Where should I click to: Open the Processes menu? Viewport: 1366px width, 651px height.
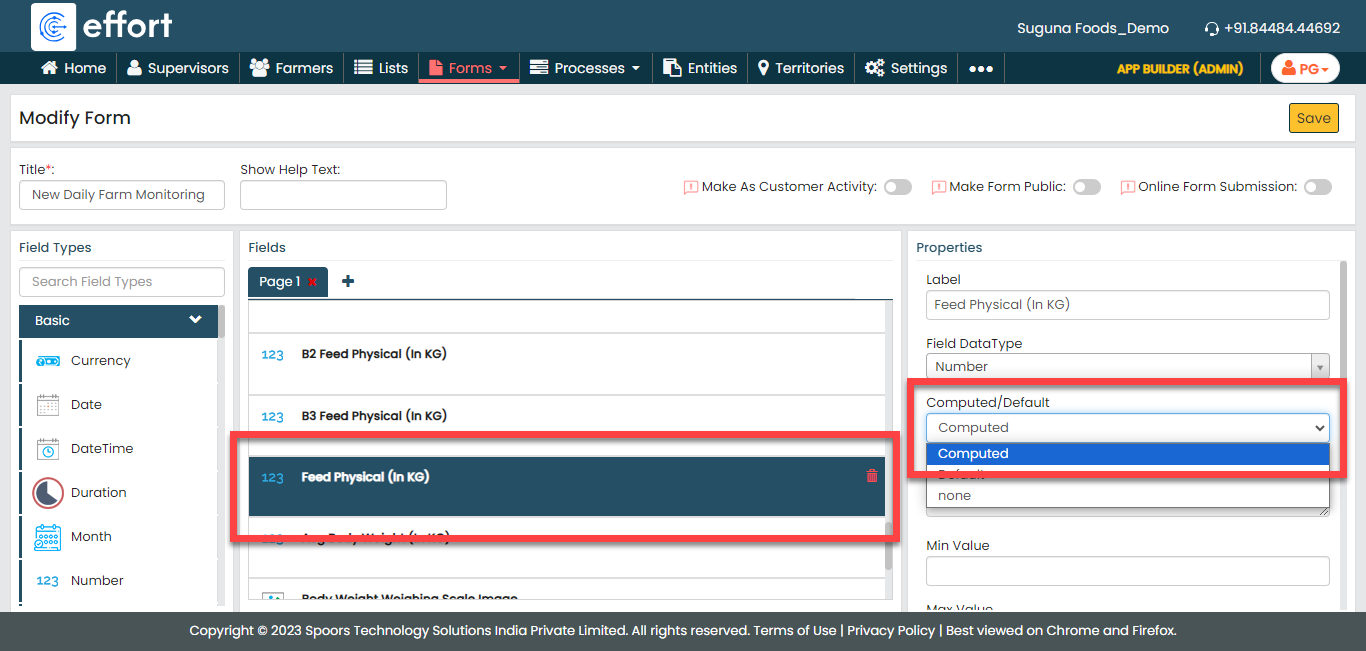click(585, 68)
